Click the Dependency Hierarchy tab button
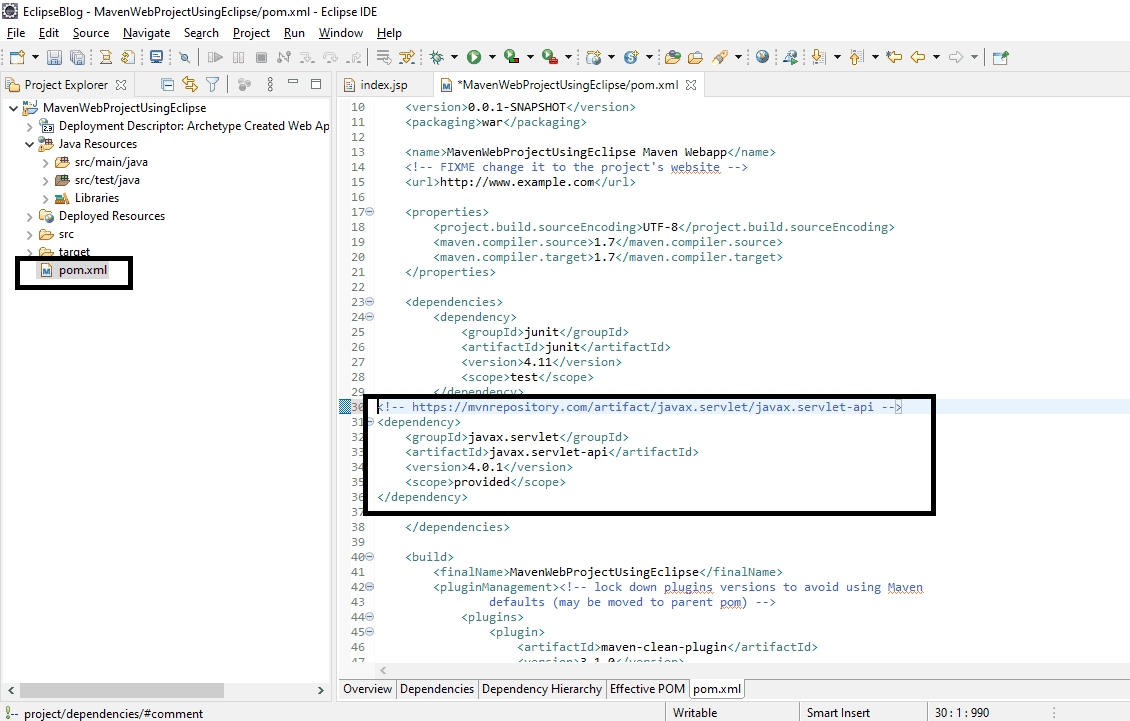Viewport: 1130px width, 721px height. (x=542, y=688)
